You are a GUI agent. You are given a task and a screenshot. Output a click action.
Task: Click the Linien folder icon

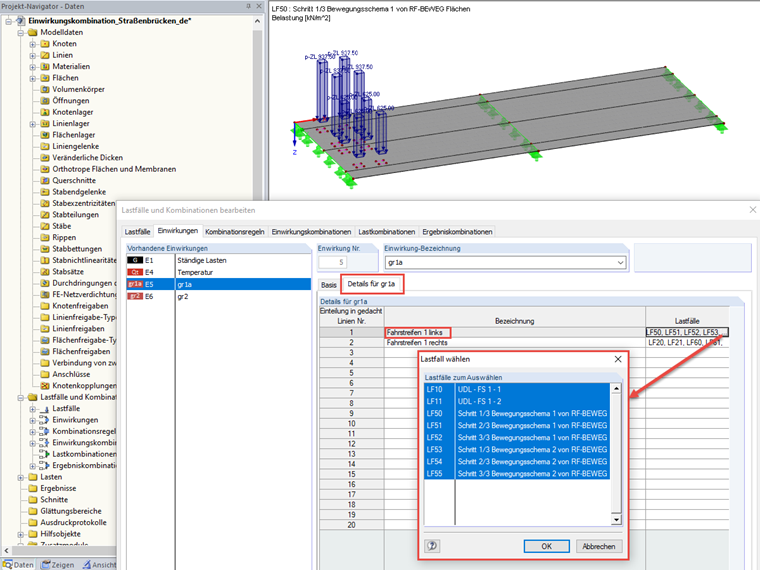(45, 55)
